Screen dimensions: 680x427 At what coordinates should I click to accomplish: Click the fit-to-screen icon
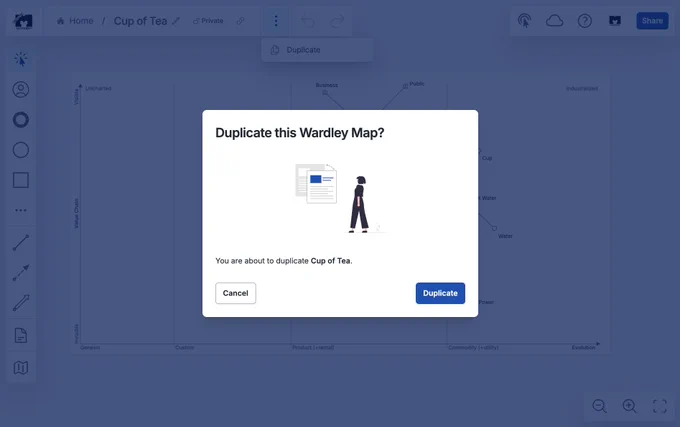660,406
